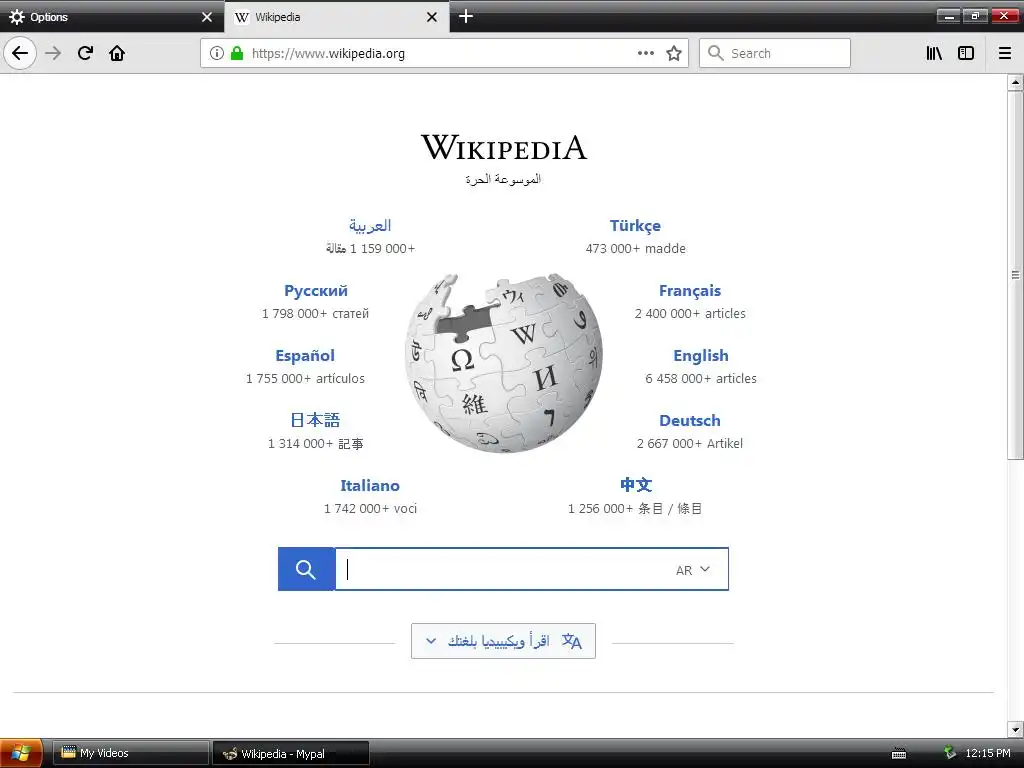Open the 中文 Wikipedia link
This screenshot has height=768, width=1024.
click(x=635, y=485)
